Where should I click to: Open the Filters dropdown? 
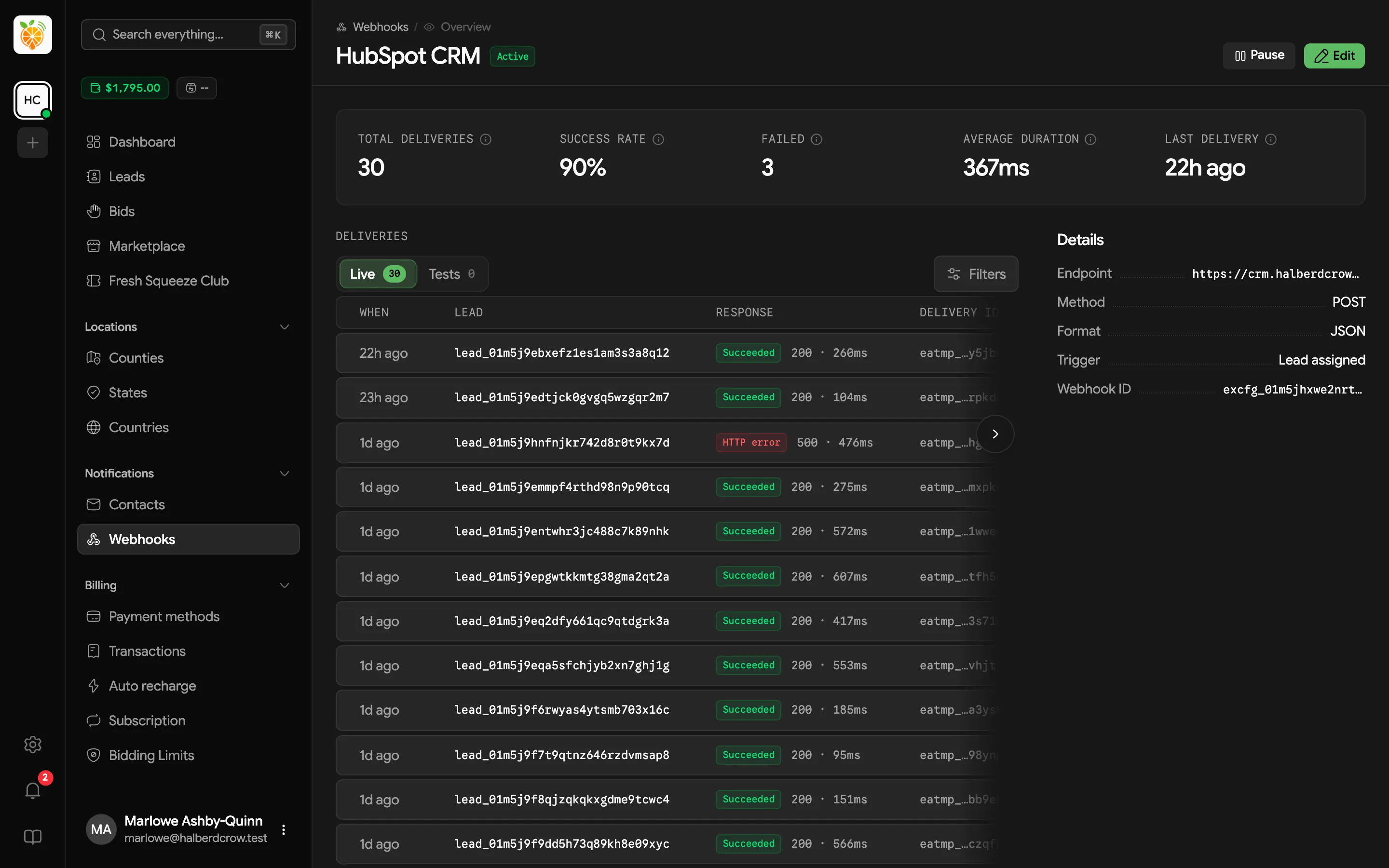coord(976,274)
